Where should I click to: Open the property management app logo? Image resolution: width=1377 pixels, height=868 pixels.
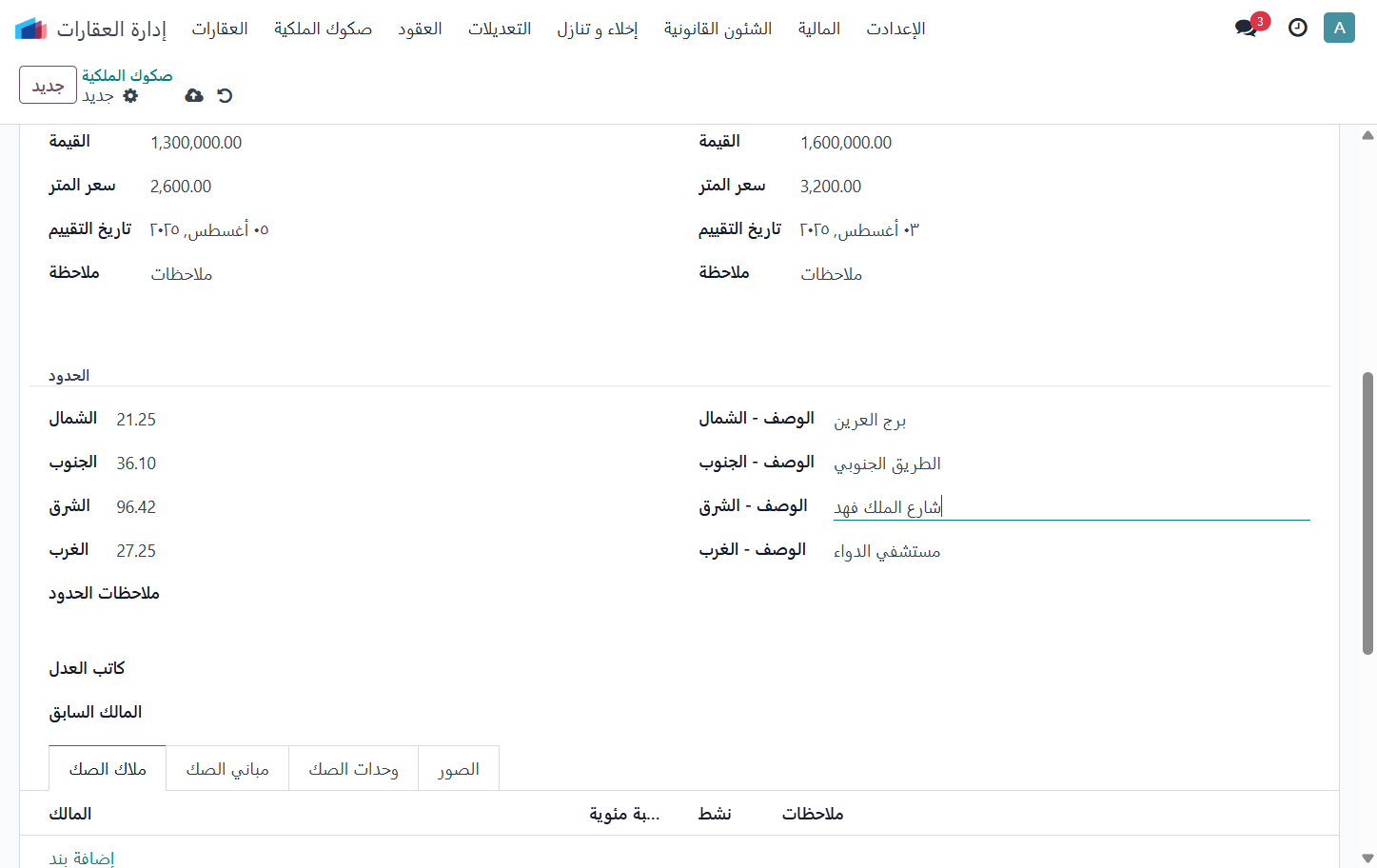click(x=31, y=29)
